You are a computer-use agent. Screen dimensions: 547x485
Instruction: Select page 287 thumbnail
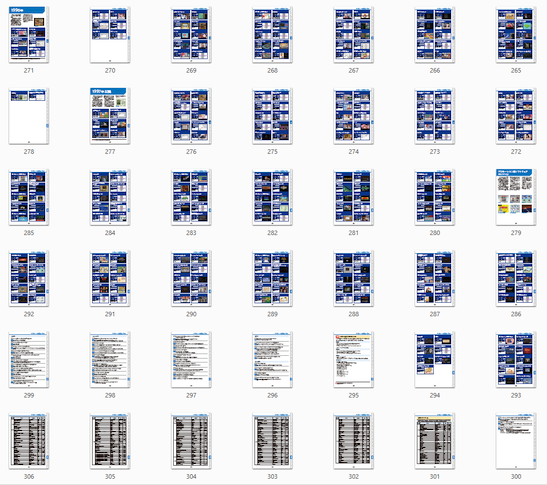(435, 278)
